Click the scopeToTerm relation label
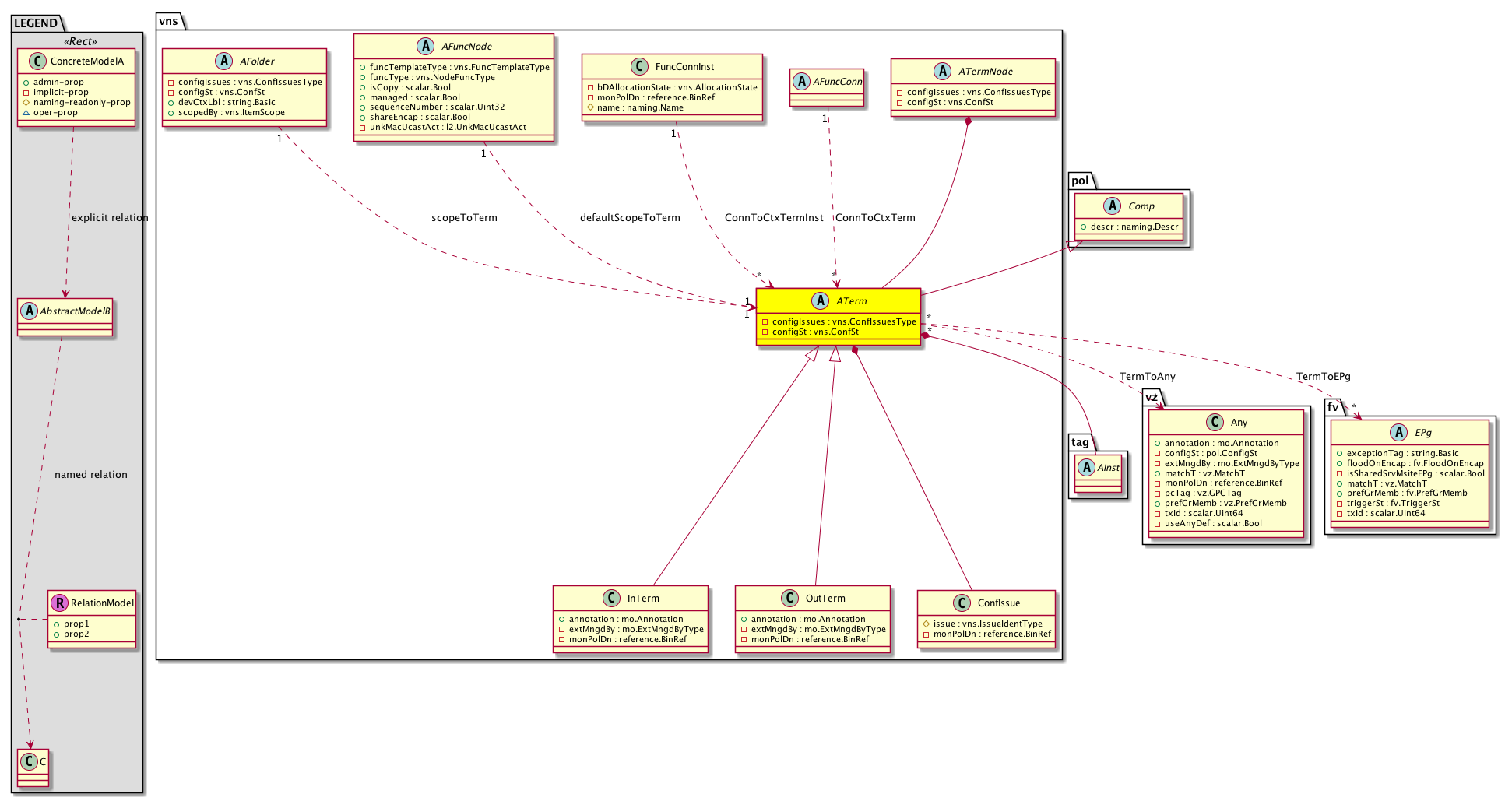This screenshot has width=1512, height=801. click(x=464, y=217)
